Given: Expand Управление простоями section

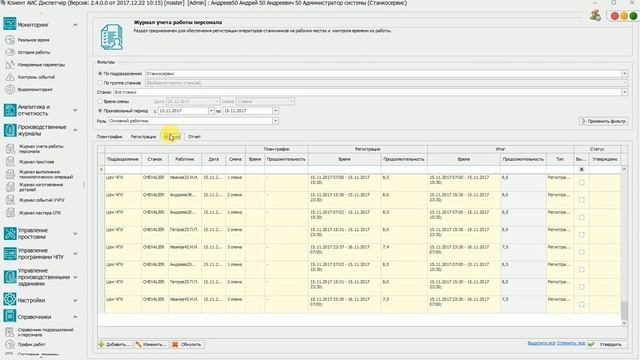Looking at the screenshot, I should click(75, 233).
